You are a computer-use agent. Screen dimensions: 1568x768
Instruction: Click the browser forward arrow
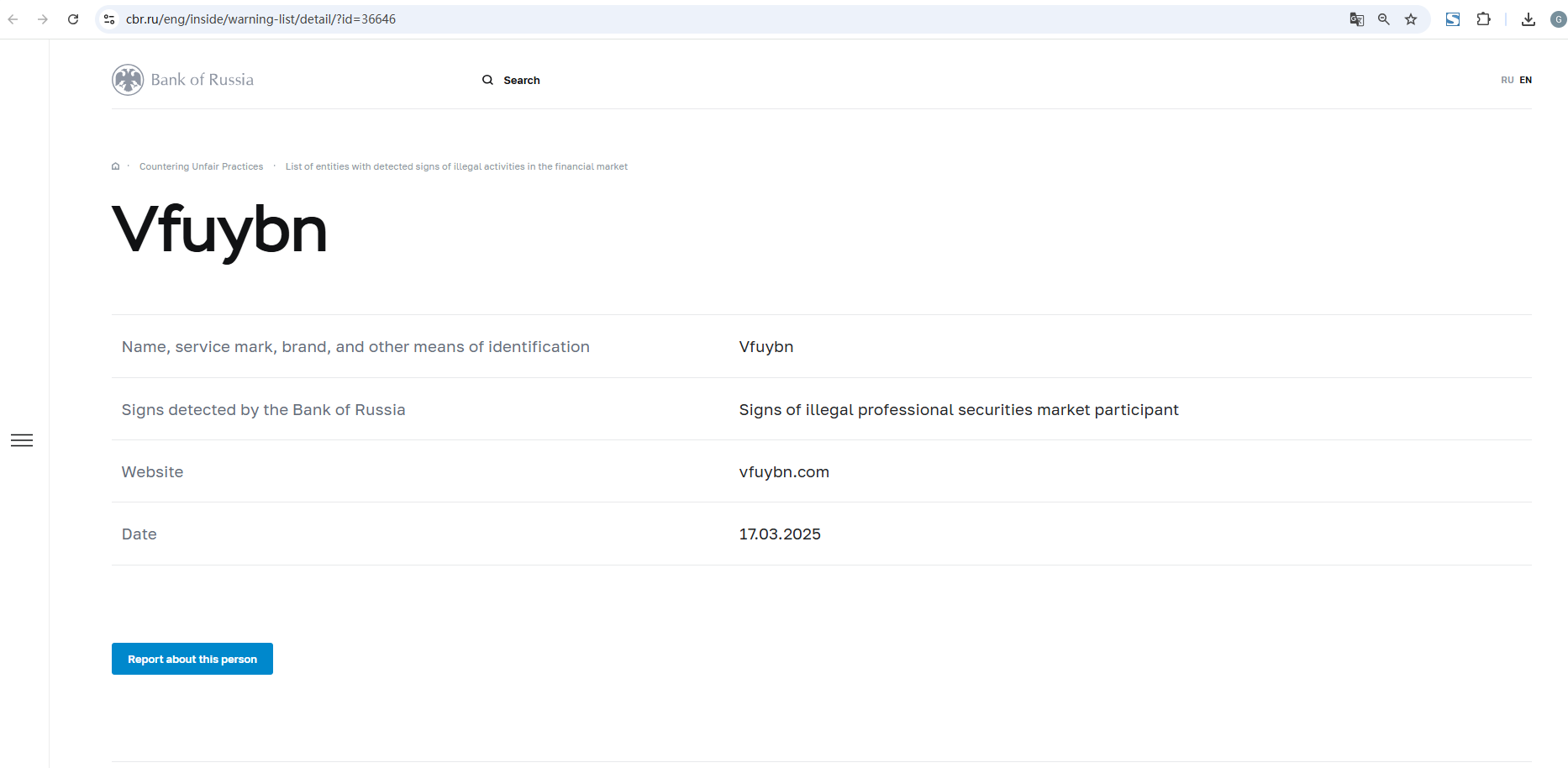[43, 19]
